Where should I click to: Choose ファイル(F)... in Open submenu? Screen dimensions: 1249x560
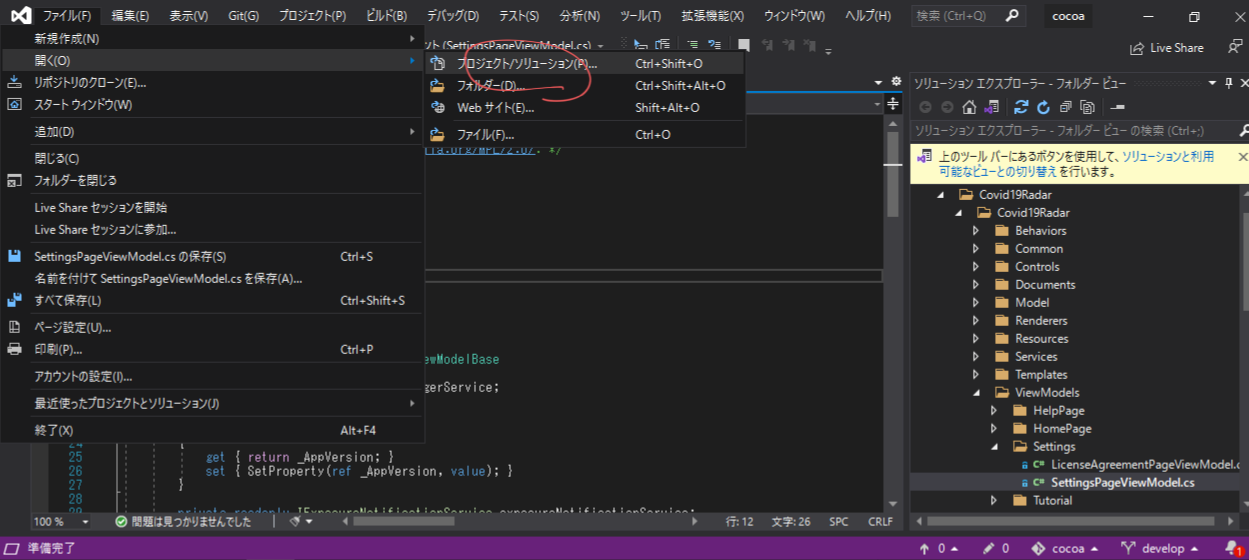[584, 134]
